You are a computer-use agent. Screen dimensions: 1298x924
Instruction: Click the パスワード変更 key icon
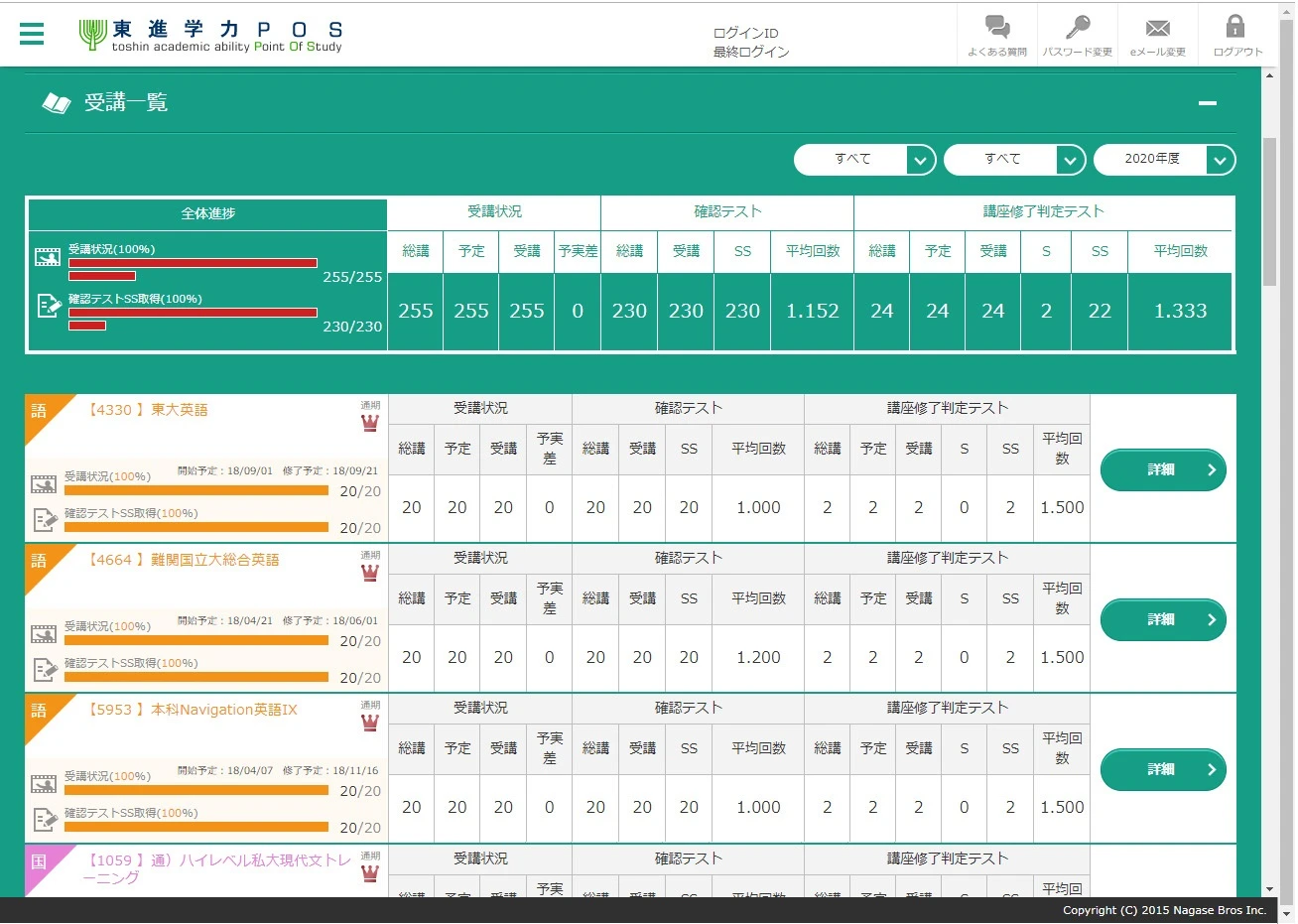[x=1077, y=28]
